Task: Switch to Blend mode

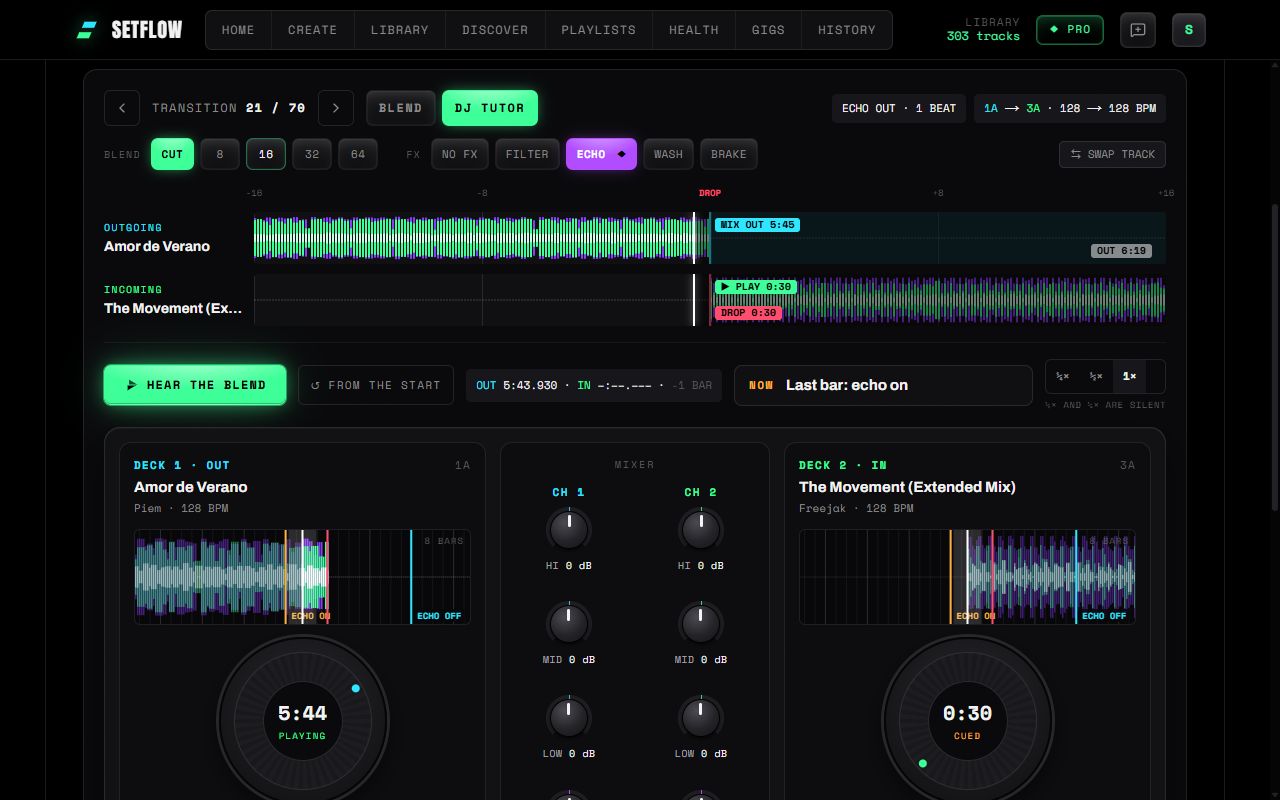Action: tap(401, 108)
